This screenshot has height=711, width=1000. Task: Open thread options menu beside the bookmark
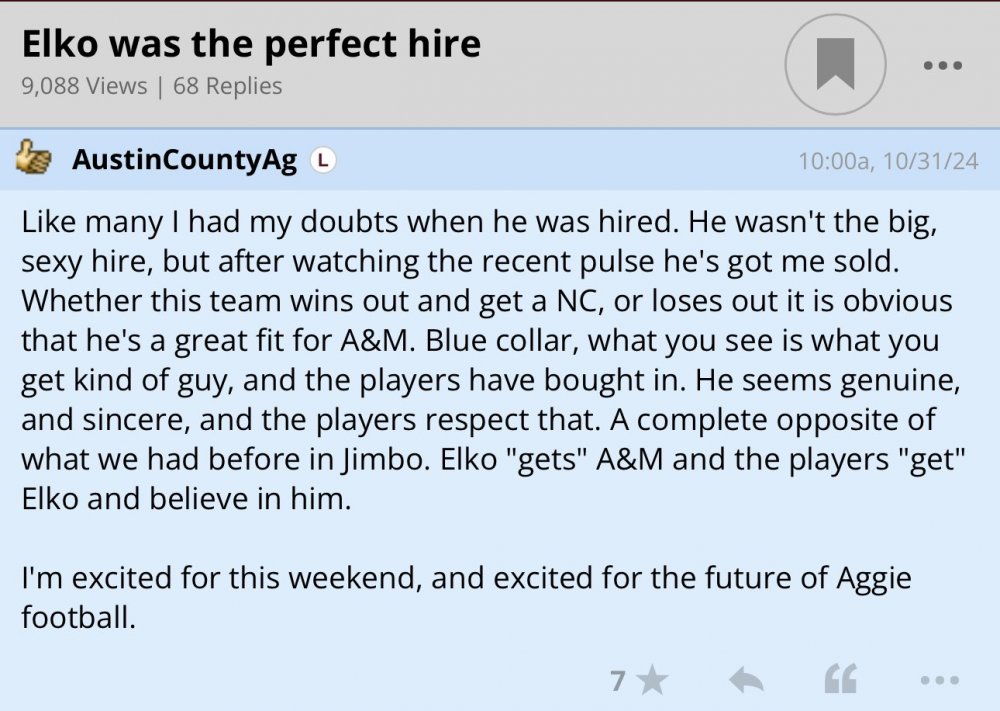coord(941,66)
